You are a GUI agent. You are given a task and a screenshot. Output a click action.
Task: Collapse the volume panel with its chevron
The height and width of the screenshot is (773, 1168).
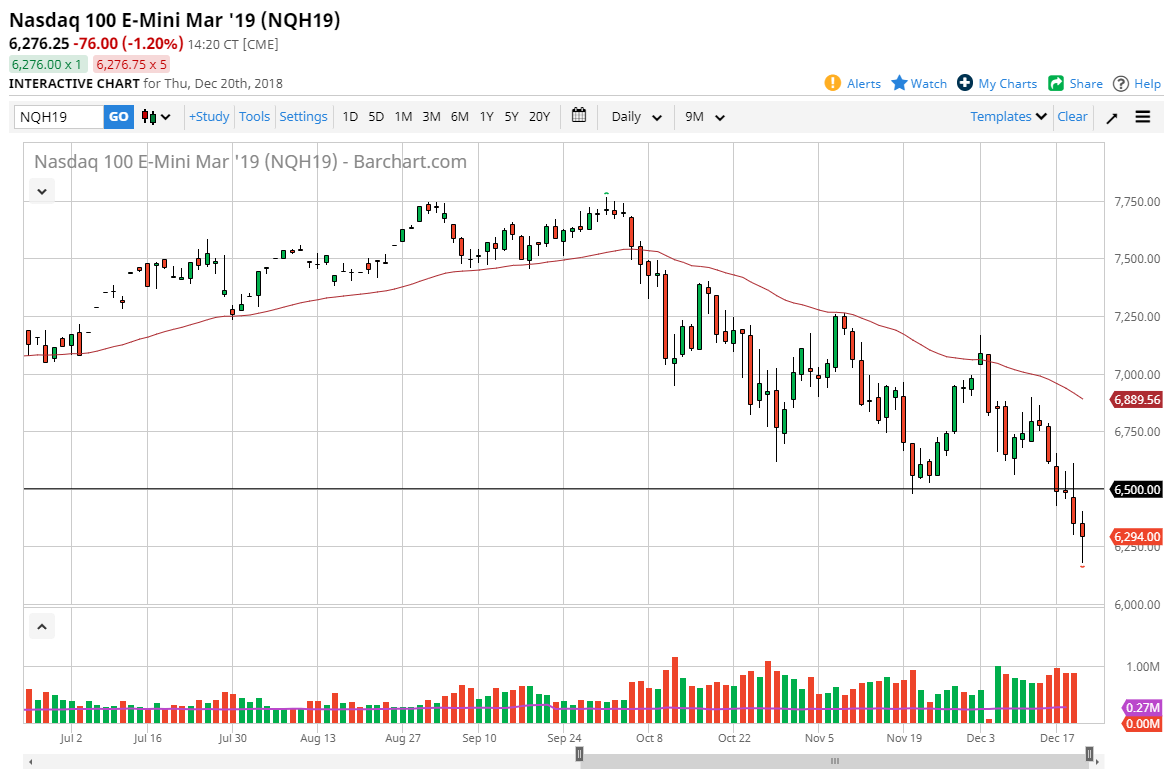41,625
